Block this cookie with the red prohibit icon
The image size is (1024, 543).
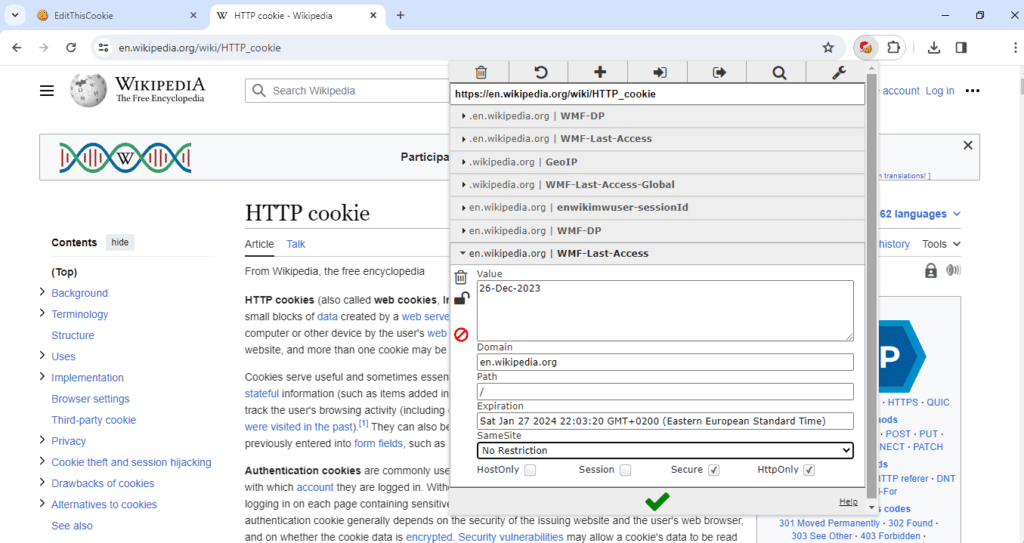461,335
